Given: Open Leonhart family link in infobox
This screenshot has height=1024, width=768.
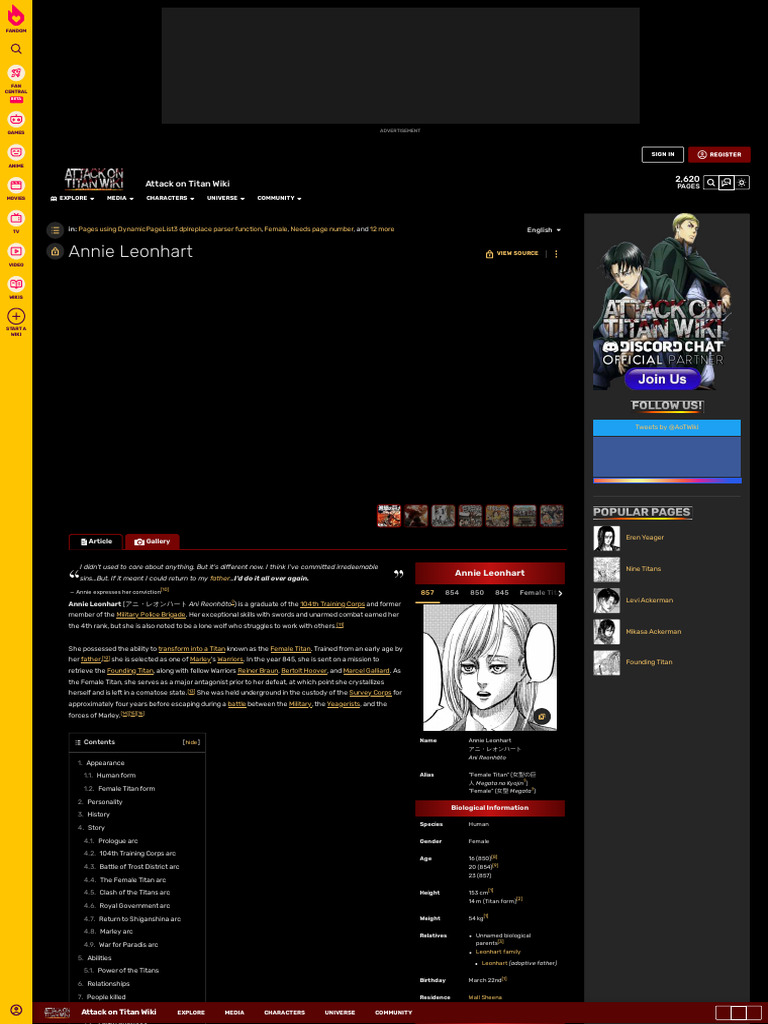Looking at the screenshot, I should (x=498, y=952).
